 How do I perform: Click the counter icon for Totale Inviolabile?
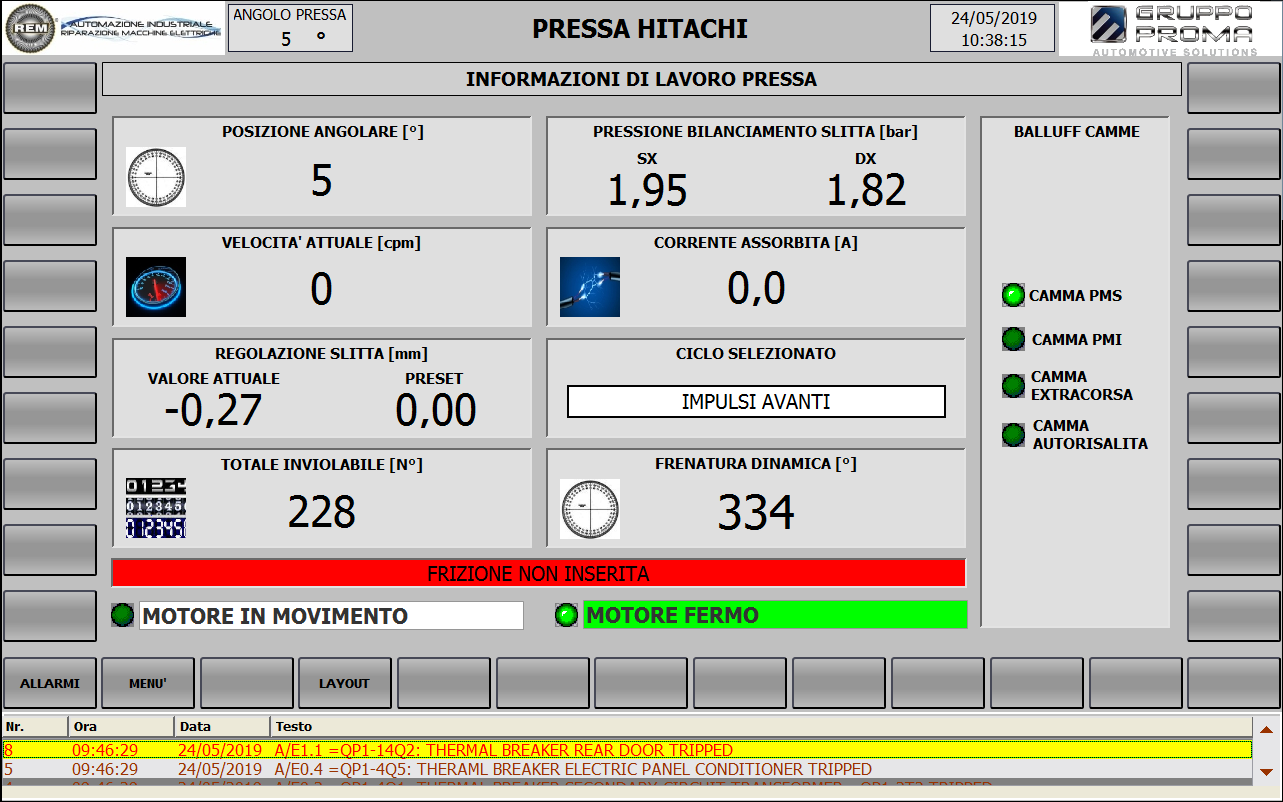click(x=156, y=508)
